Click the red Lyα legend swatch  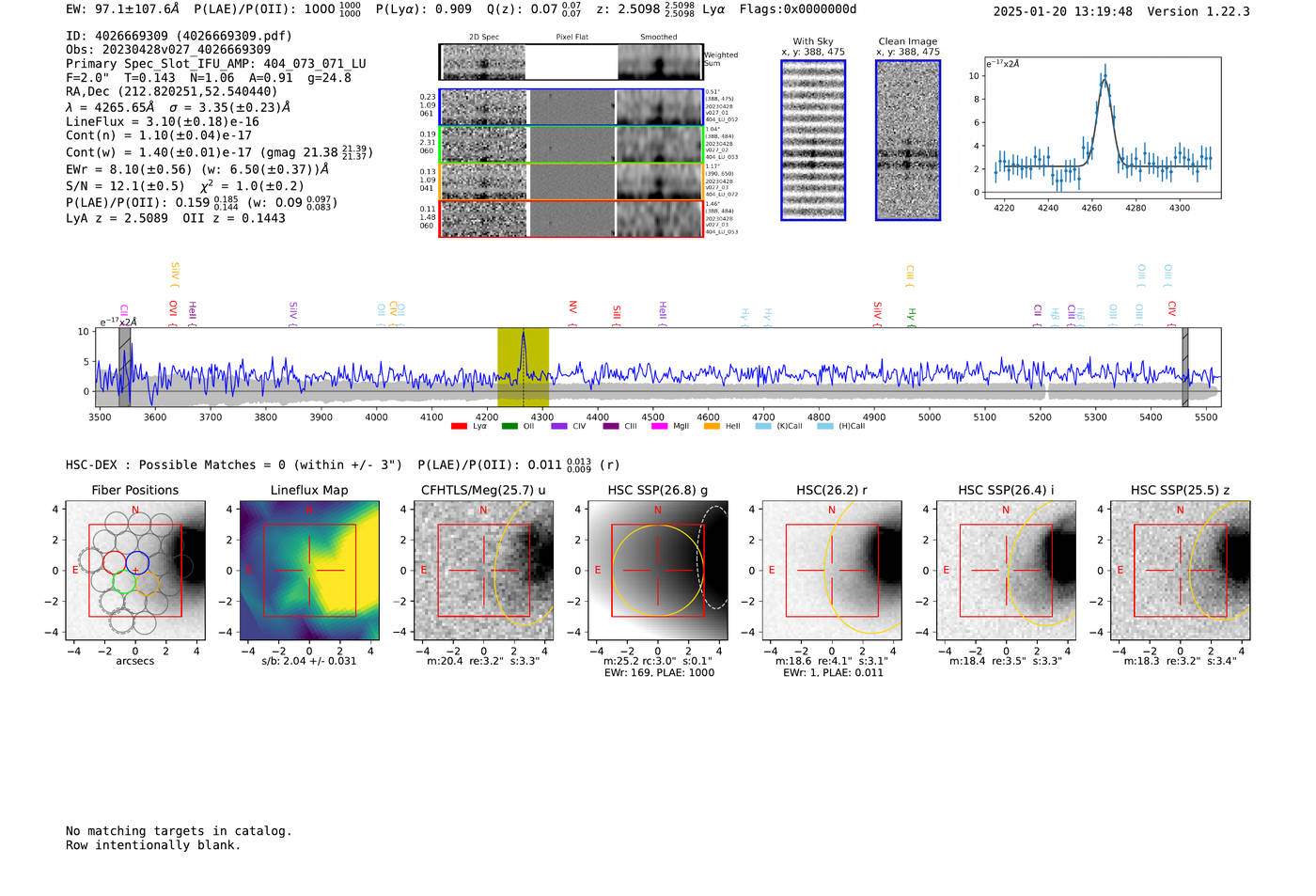[x=459, y=427]
